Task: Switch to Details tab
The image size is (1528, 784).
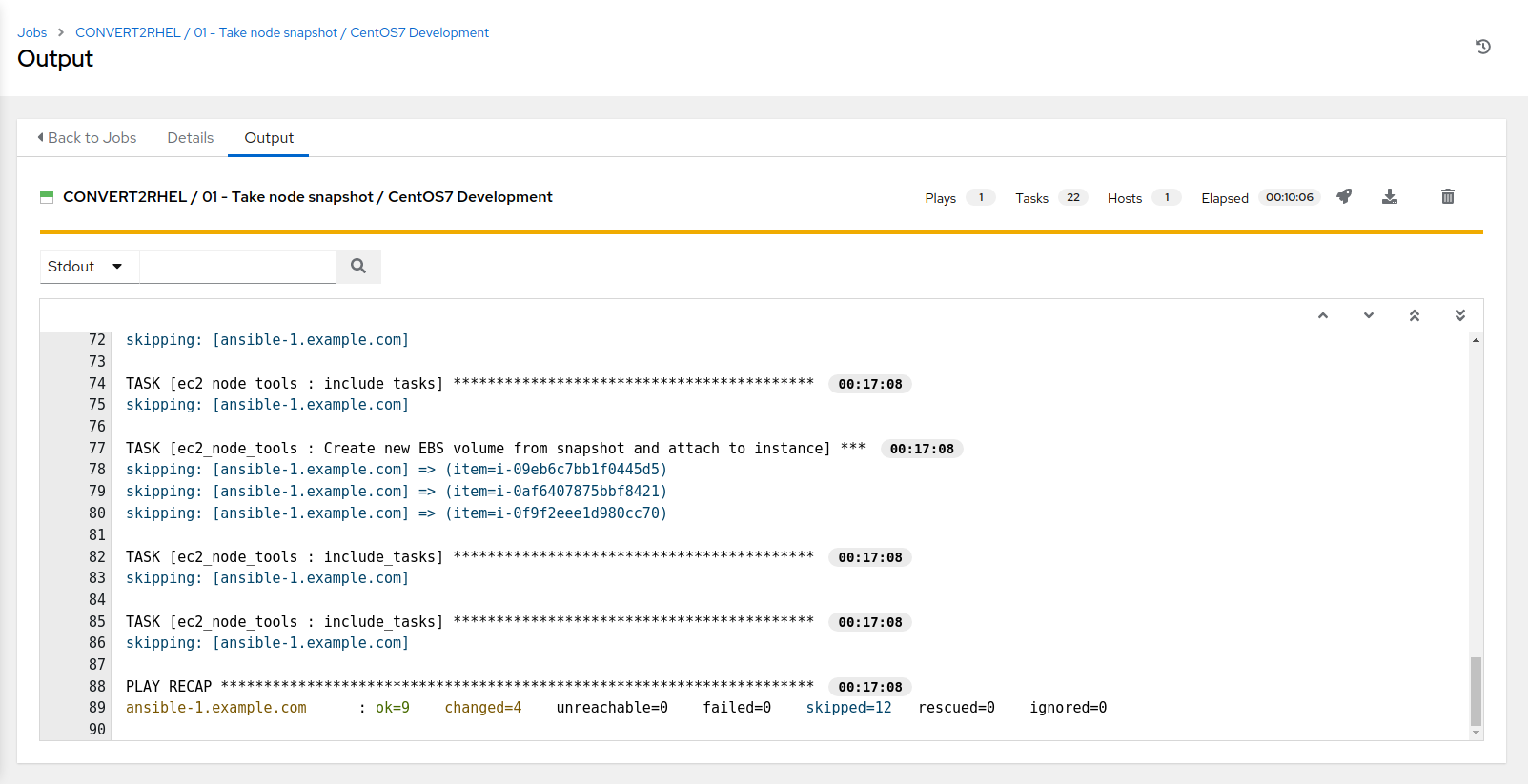Action: 191,138
